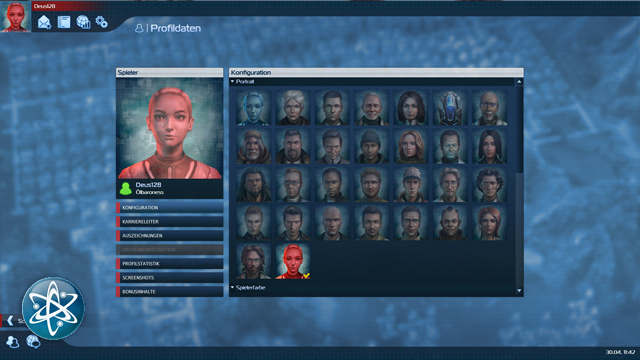Select the mohawk man portrait

pos(450,223)
